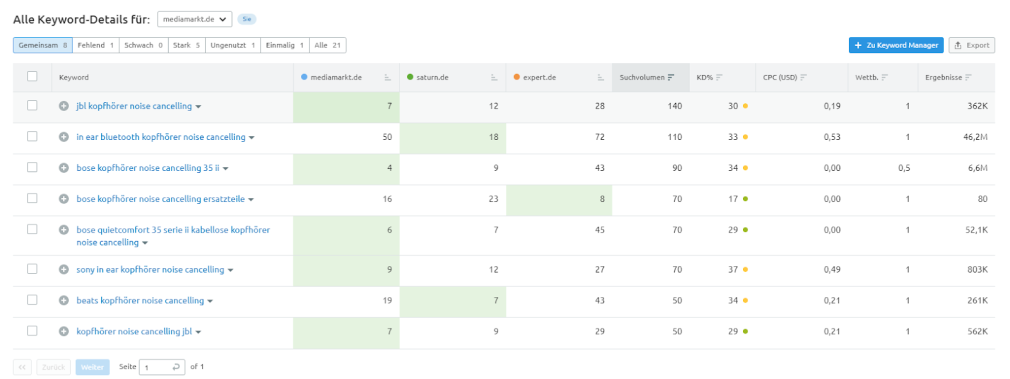The image size is (1010, 379).
Task: Select checkbox for kopfhörer noise cancelling jbl row
Action: (32, 331)
